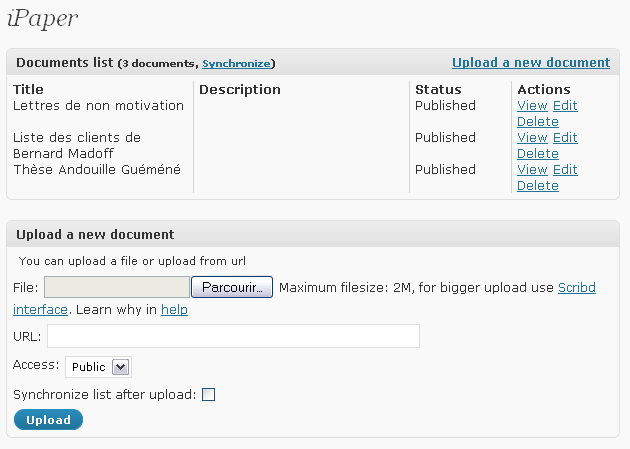Edit the Thèse Andouille Guéméné document
Viewport: 630px width, 449px height.
[565, 170]
